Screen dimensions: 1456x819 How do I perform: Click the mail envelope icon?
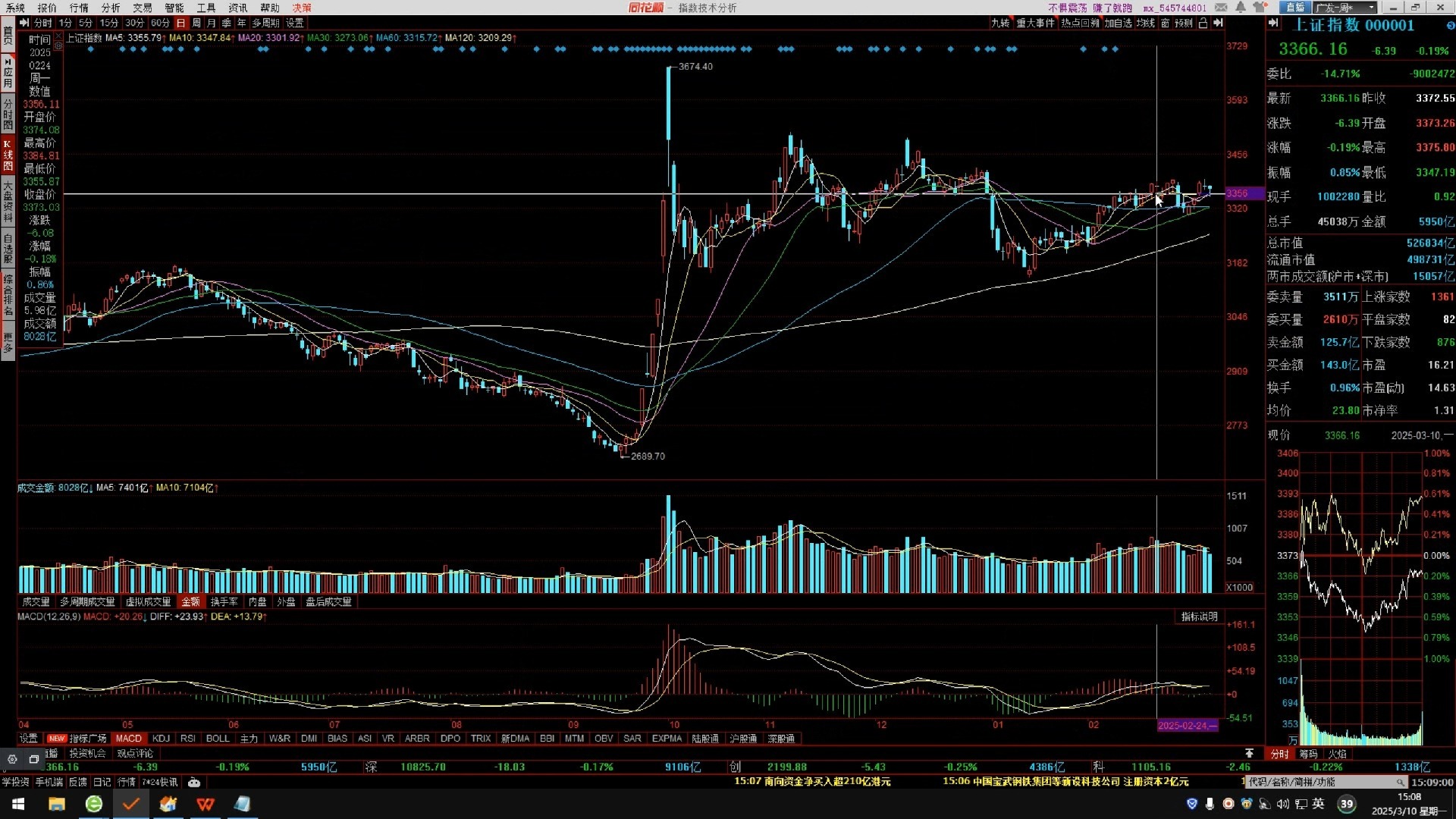[1221, 8]
